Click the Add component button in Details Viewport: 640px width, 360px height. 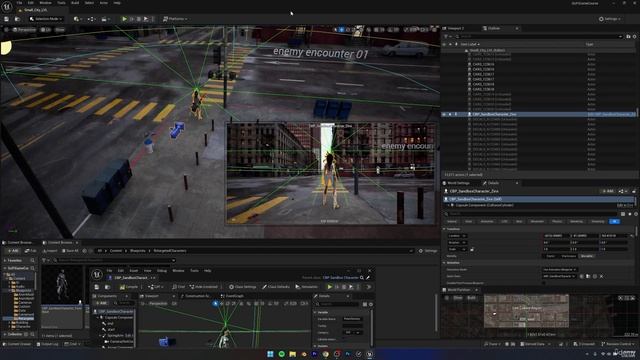(608, 191)
